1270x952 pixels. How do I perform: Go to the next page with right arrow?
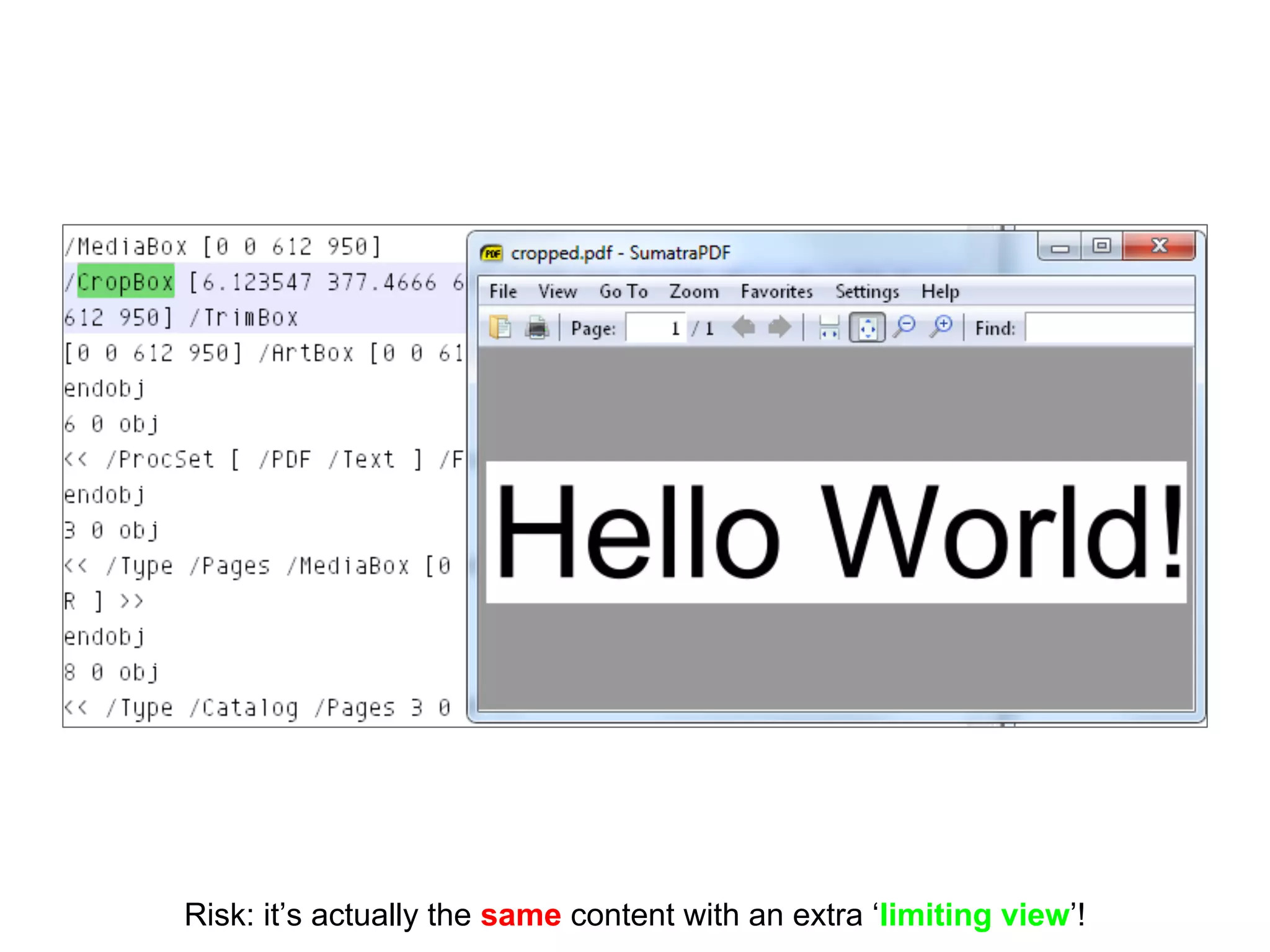tap(779, 327)
